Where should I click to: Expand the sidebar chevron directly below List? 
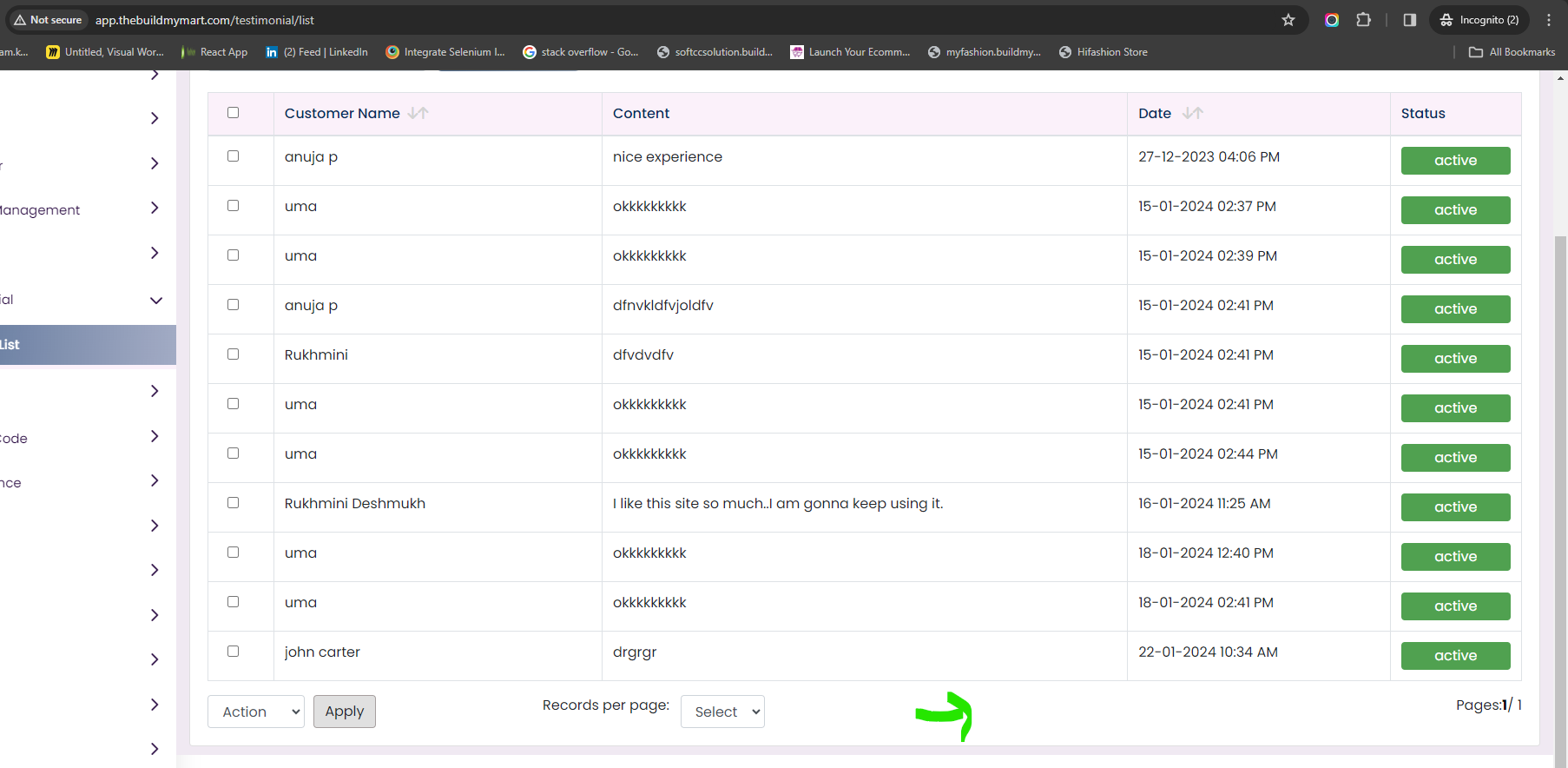pos(155,392)
